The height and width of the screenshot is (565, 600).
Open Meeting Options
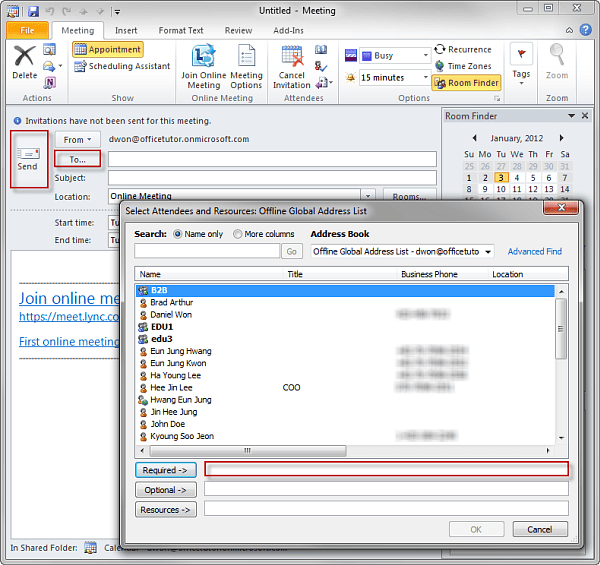pyautogui.click(x=246, y=67)
